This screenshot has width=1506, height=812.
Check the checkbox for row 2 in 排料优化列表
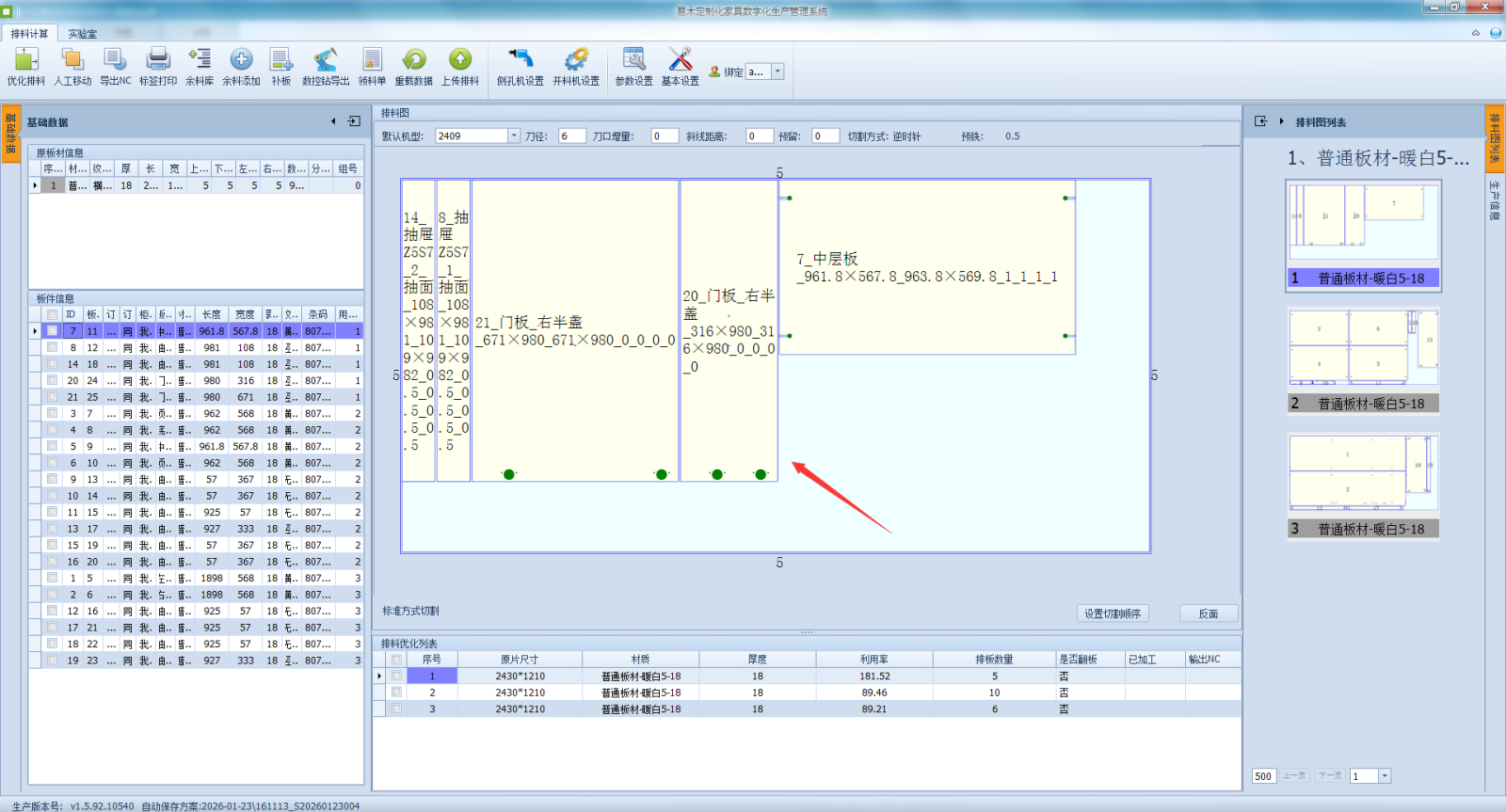[x=396, y=693]
